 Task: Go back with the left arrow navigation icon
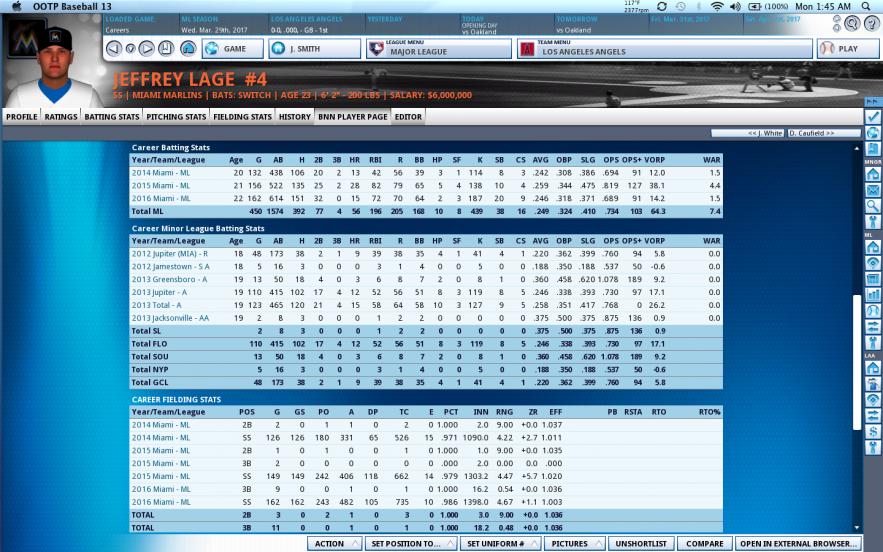(114, 48)
